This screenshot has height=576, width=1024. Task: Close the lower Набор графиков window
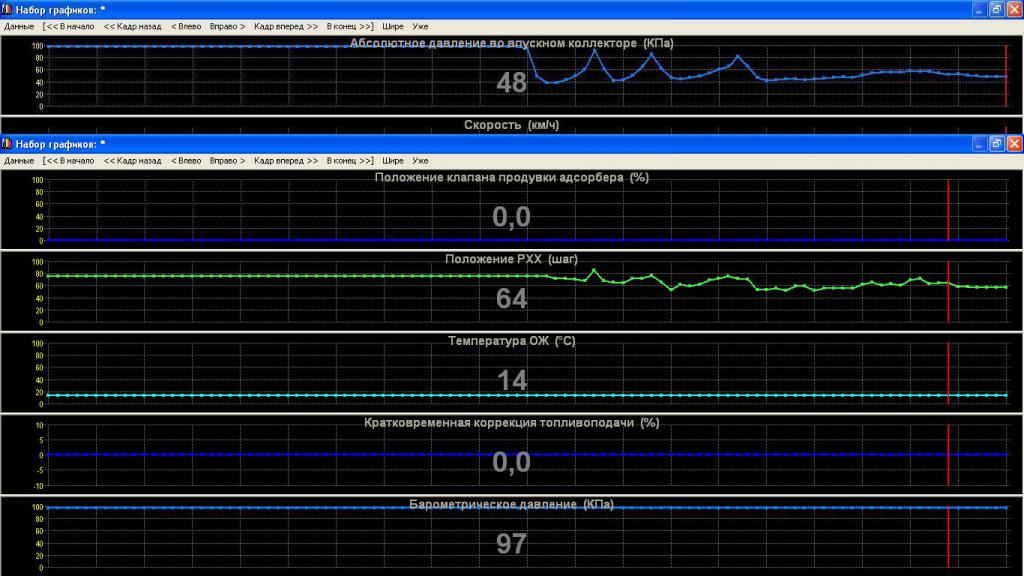(x=1013, y=144)
